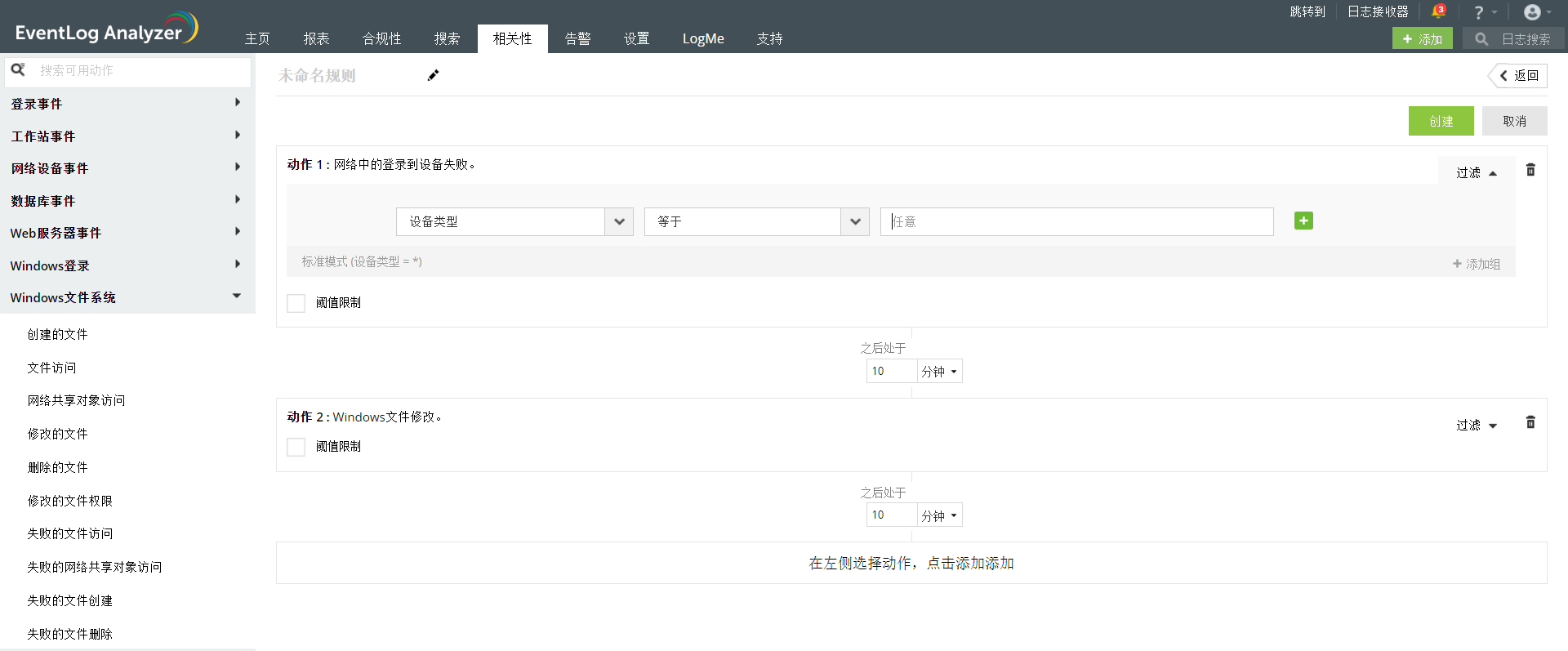Enable 阈值限制 checkbox for action 2

point(296,447)
